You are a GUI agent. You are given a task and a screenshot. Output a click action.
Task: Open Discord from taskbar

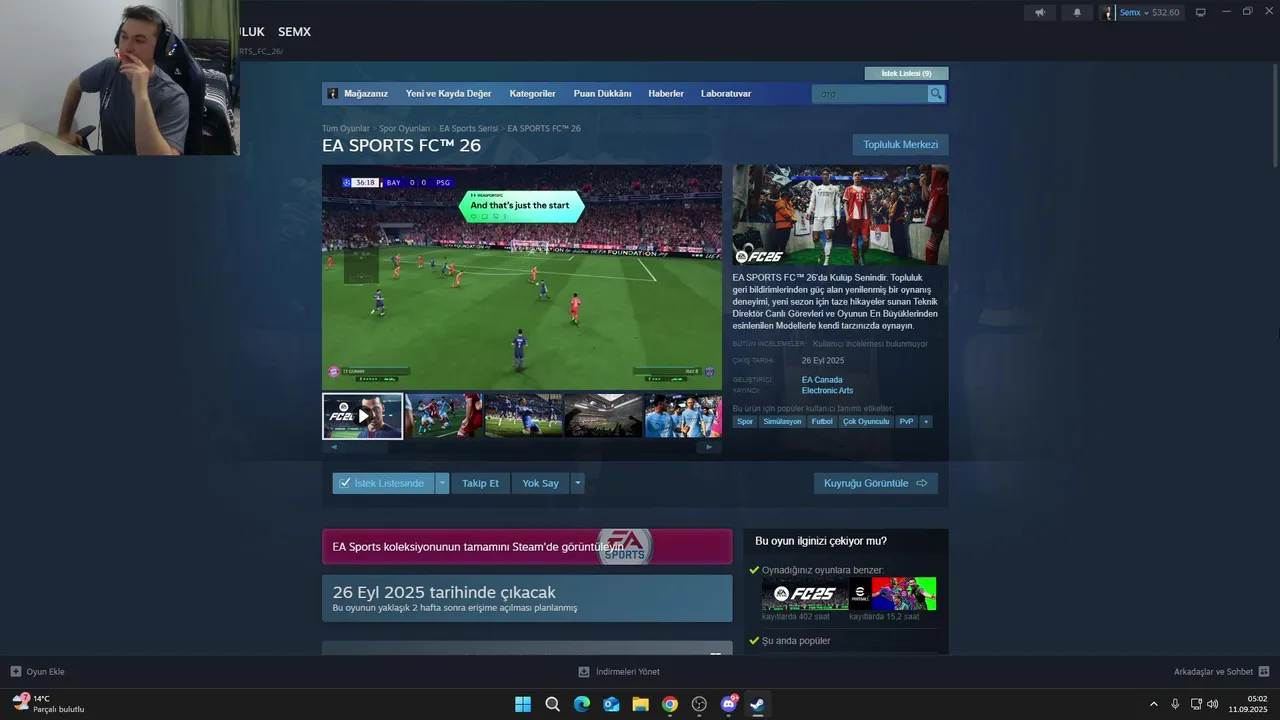[x=729, y=704]
